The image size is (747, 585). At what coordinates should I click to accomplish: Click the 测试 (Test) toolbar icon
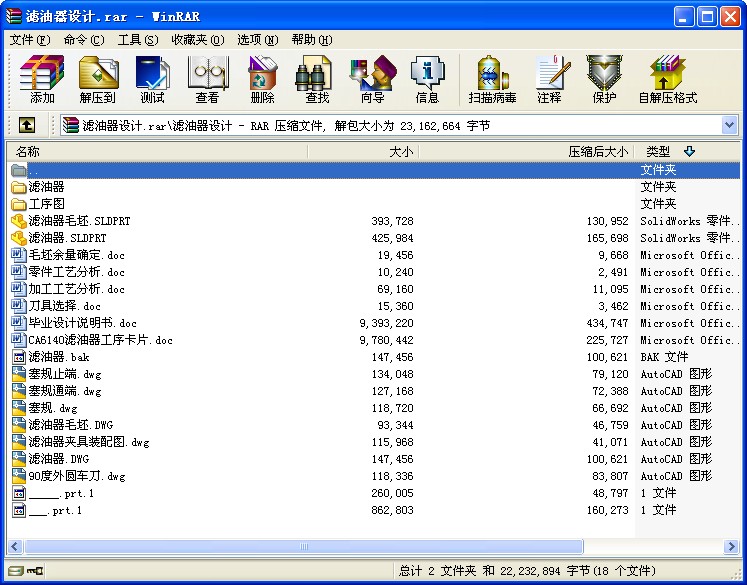pos(152,79)
